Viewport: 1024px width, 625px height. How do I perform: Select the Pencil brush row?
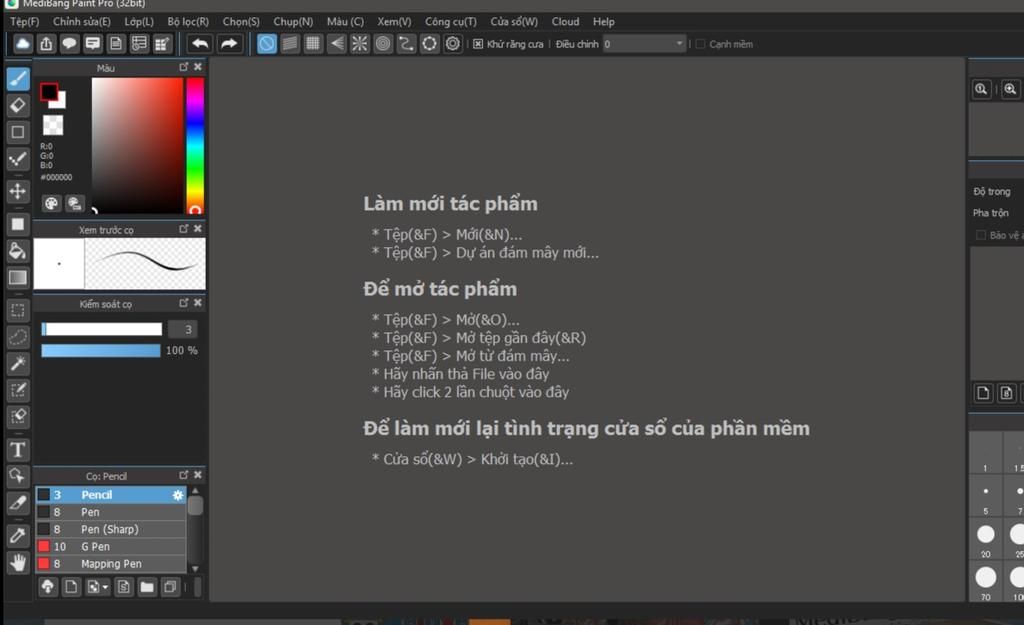click(111, 495)
